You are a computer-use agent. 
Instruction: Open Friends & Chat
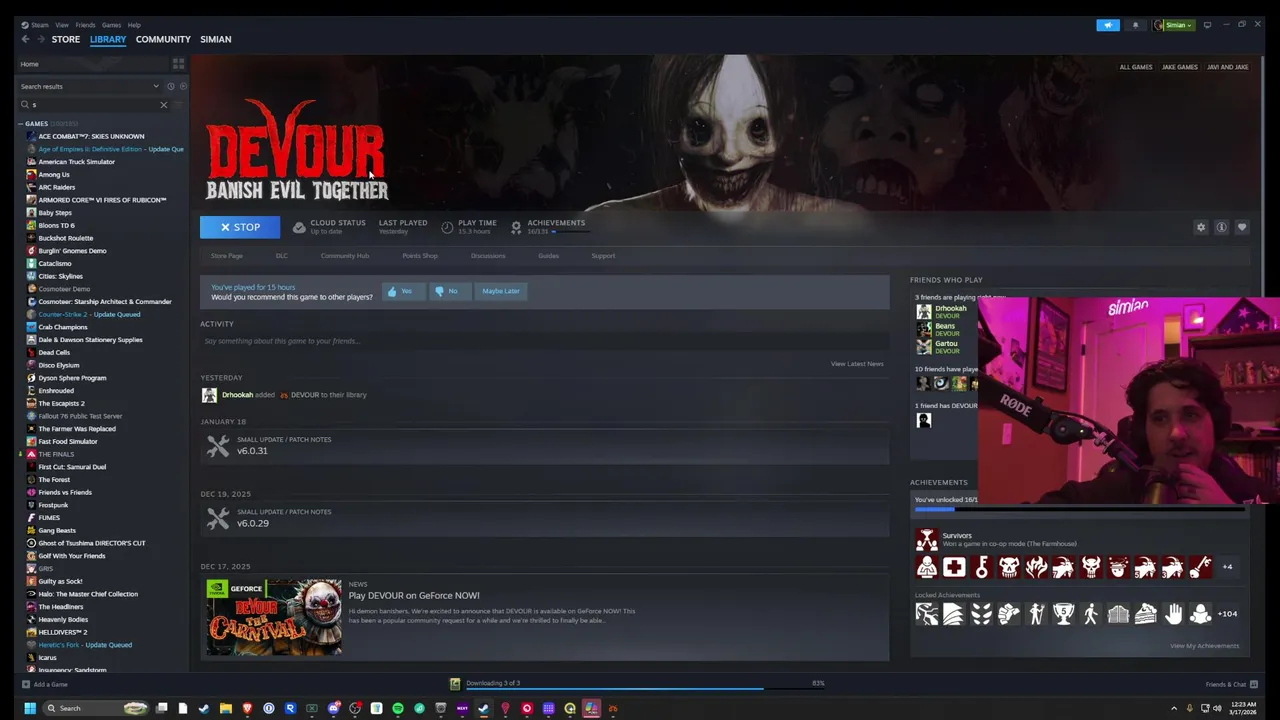pyautogui.click(x=1231, y=684)
